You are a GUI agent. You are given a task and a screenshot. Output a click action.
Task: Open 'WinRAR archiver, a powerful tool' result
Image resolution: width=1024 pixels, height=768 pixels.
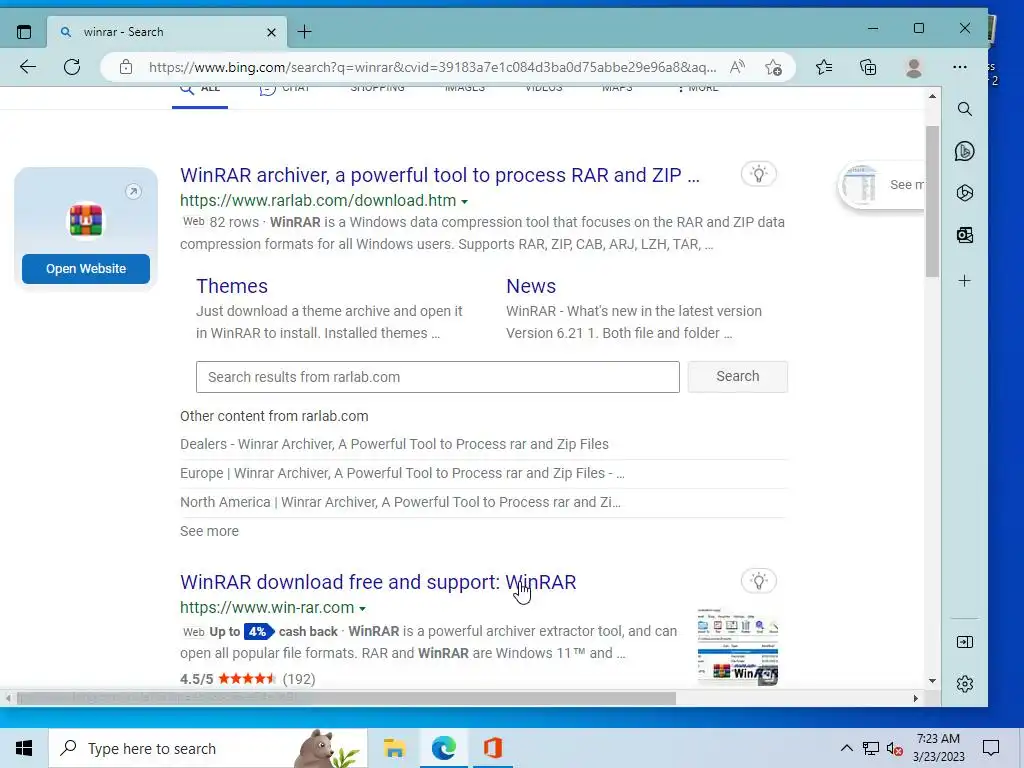[x=440, y=175]
